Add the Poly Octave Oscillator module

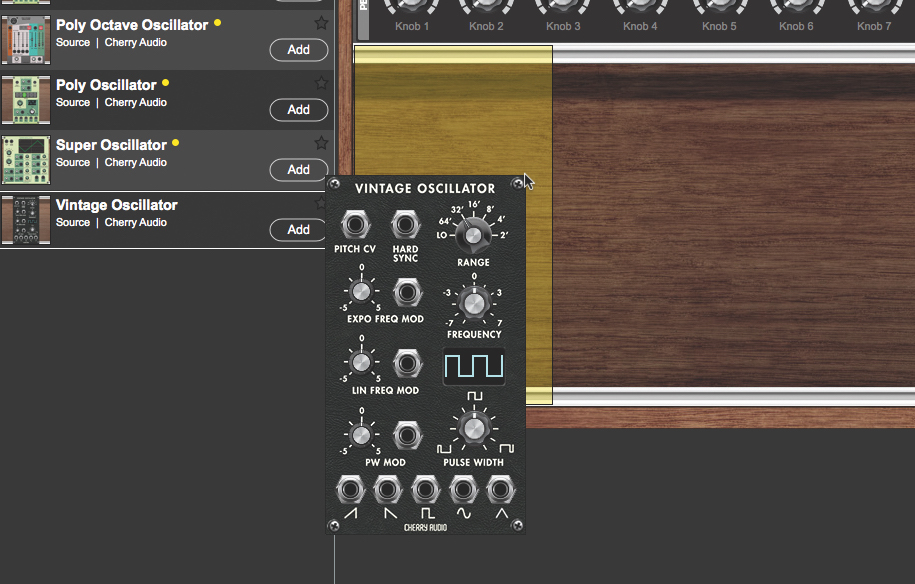click(299, 50)
